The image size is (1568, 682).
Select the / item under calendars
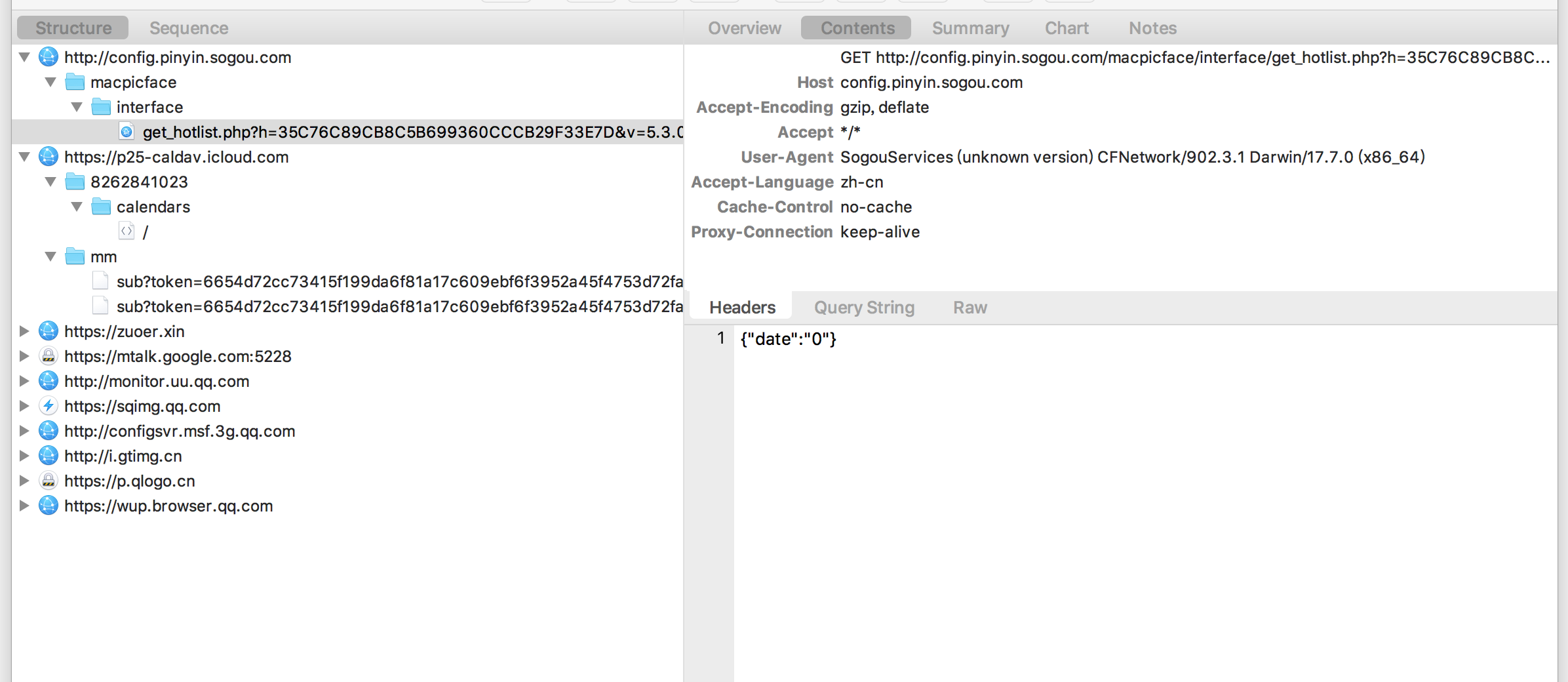[x=146, y=231]
